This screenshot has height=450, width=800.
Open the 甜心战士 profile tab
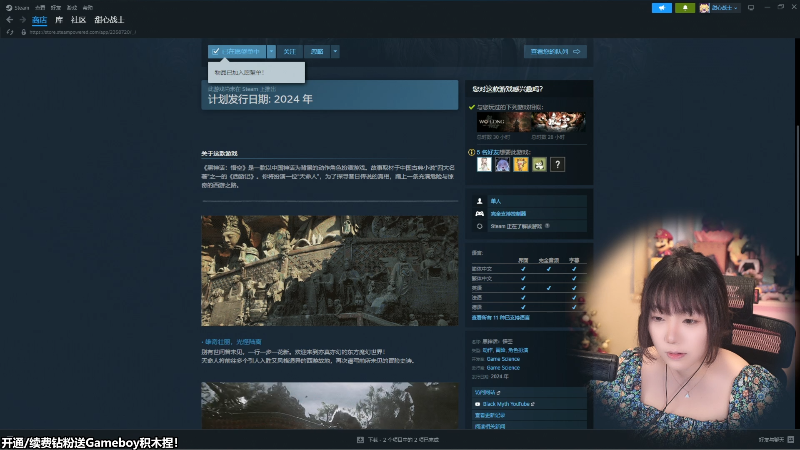[x=109, y=20]
